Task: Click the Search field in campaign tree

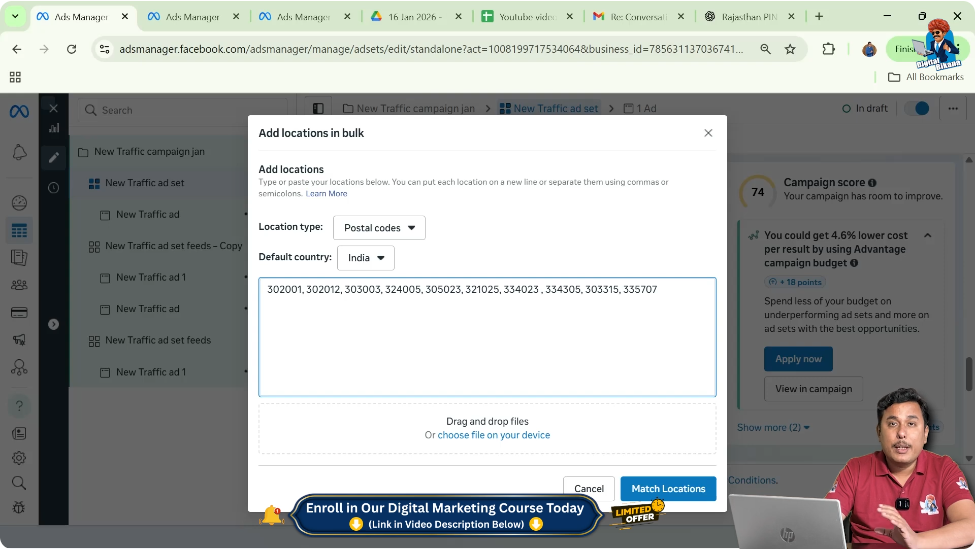Action: [182, 110]
